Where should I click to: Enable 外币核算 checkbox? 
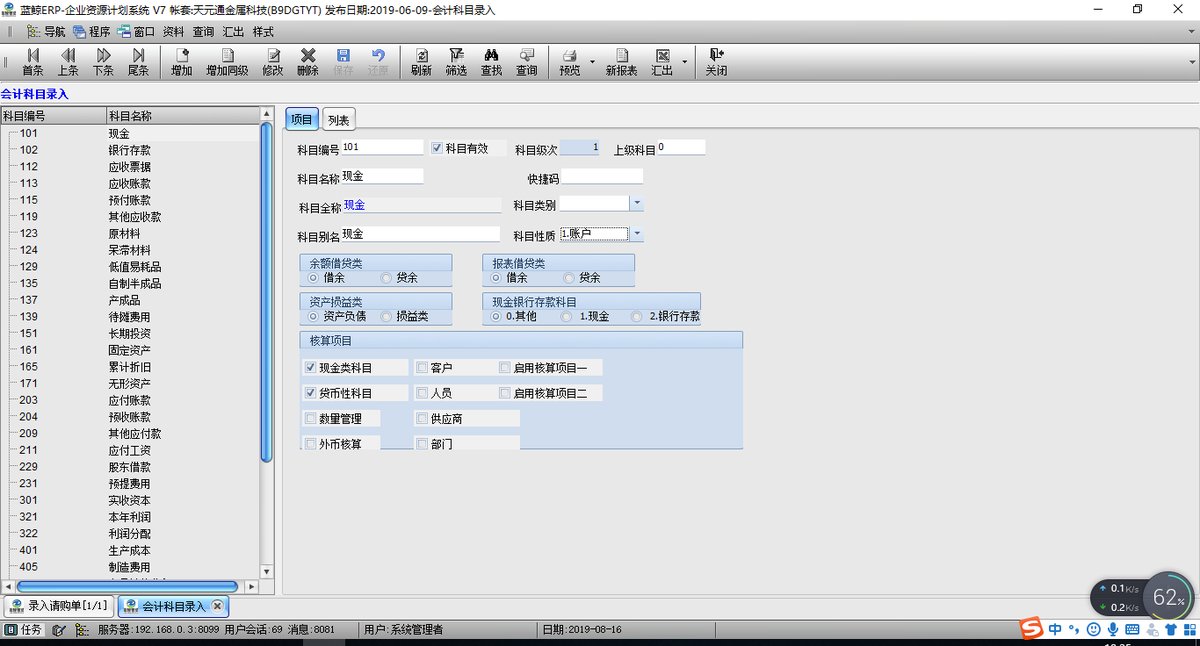(x=310, y=443)
